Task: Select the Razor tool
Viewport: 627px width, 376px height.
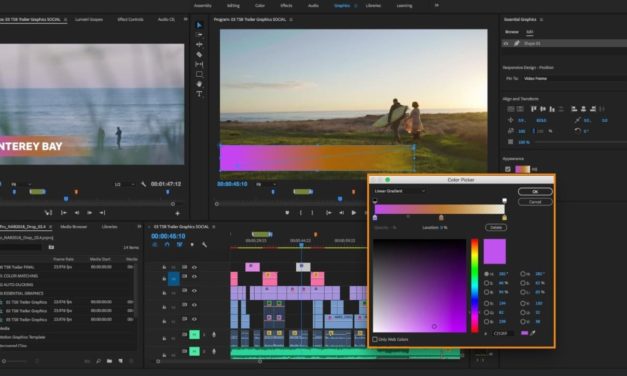Action: (199, 54)
